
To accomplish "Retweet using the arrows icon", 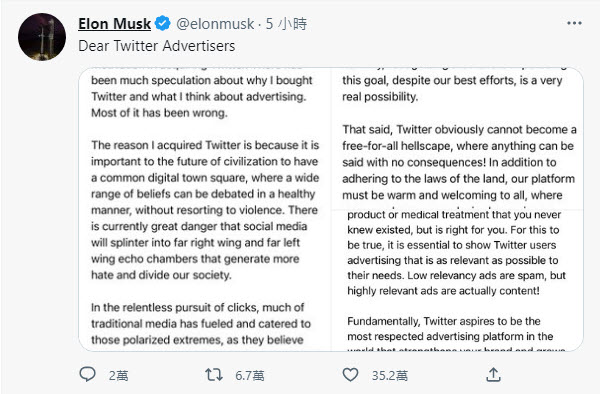I will [214, 374].
